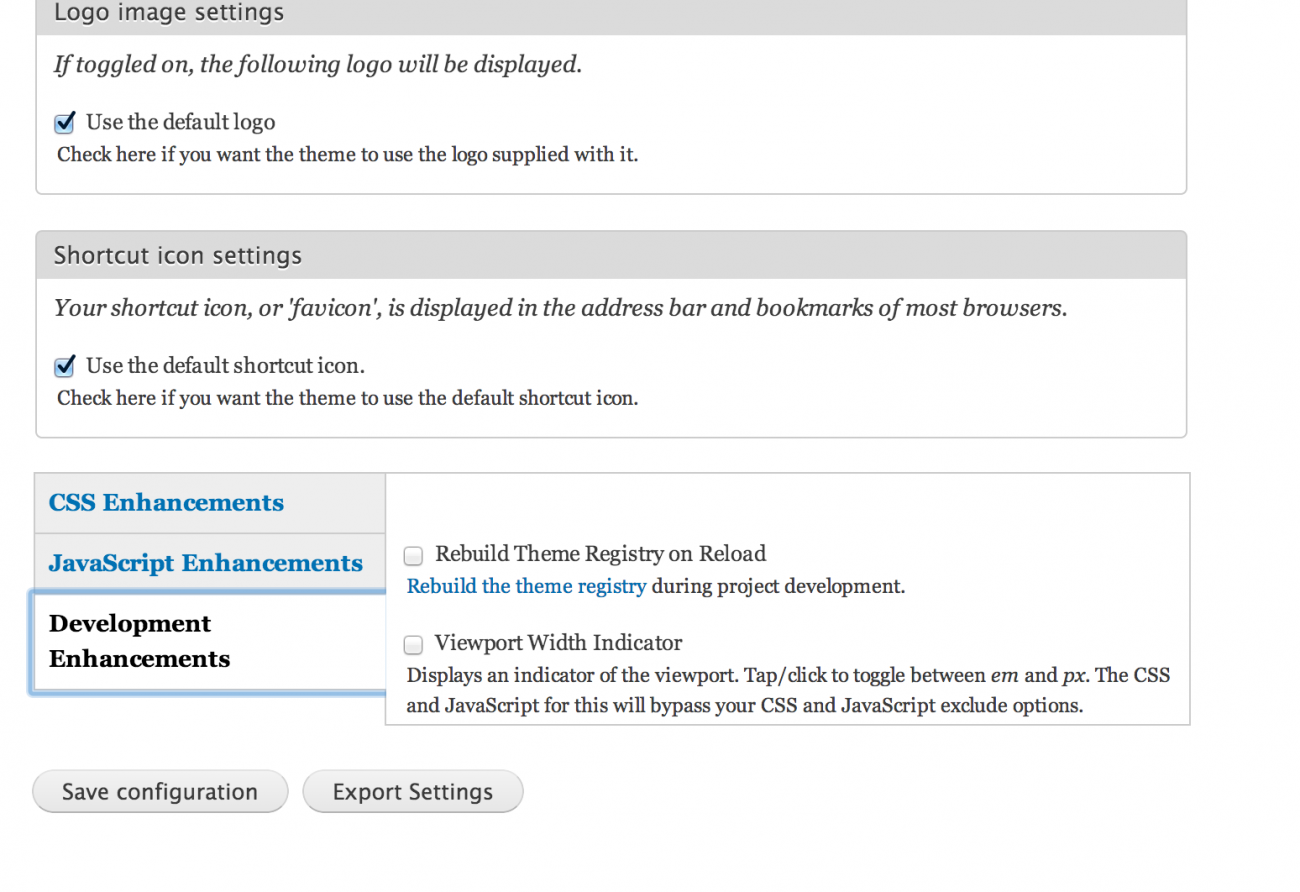
Task: Follow the 'Rebuild the theme registry' link
Action: click(x=526, y=586)
